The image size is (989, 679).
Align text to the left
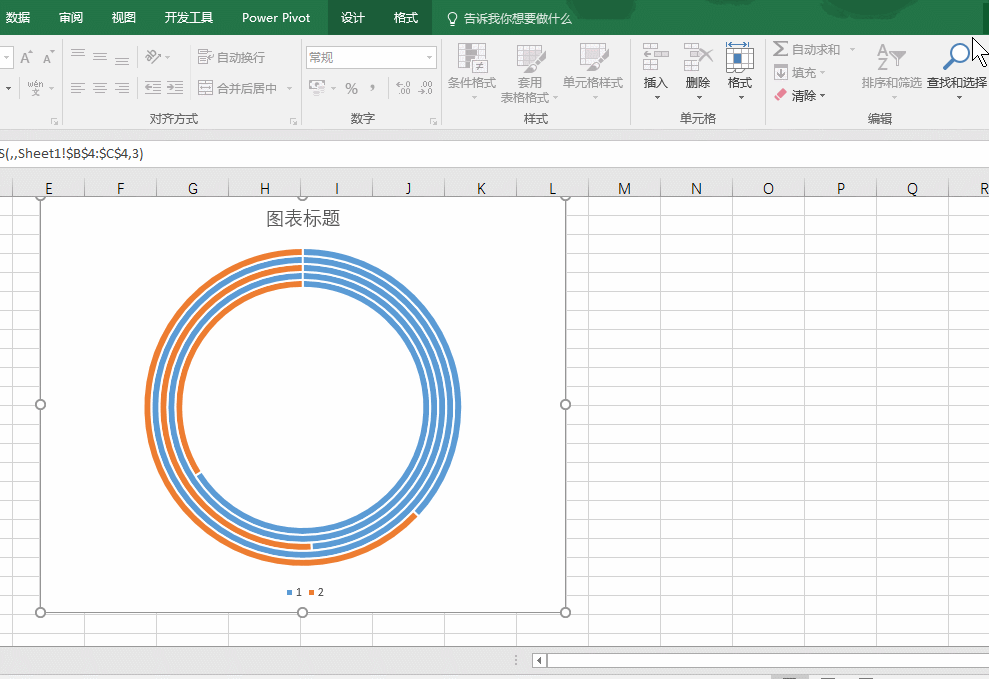pyautogui.click(x=78, y=88)
